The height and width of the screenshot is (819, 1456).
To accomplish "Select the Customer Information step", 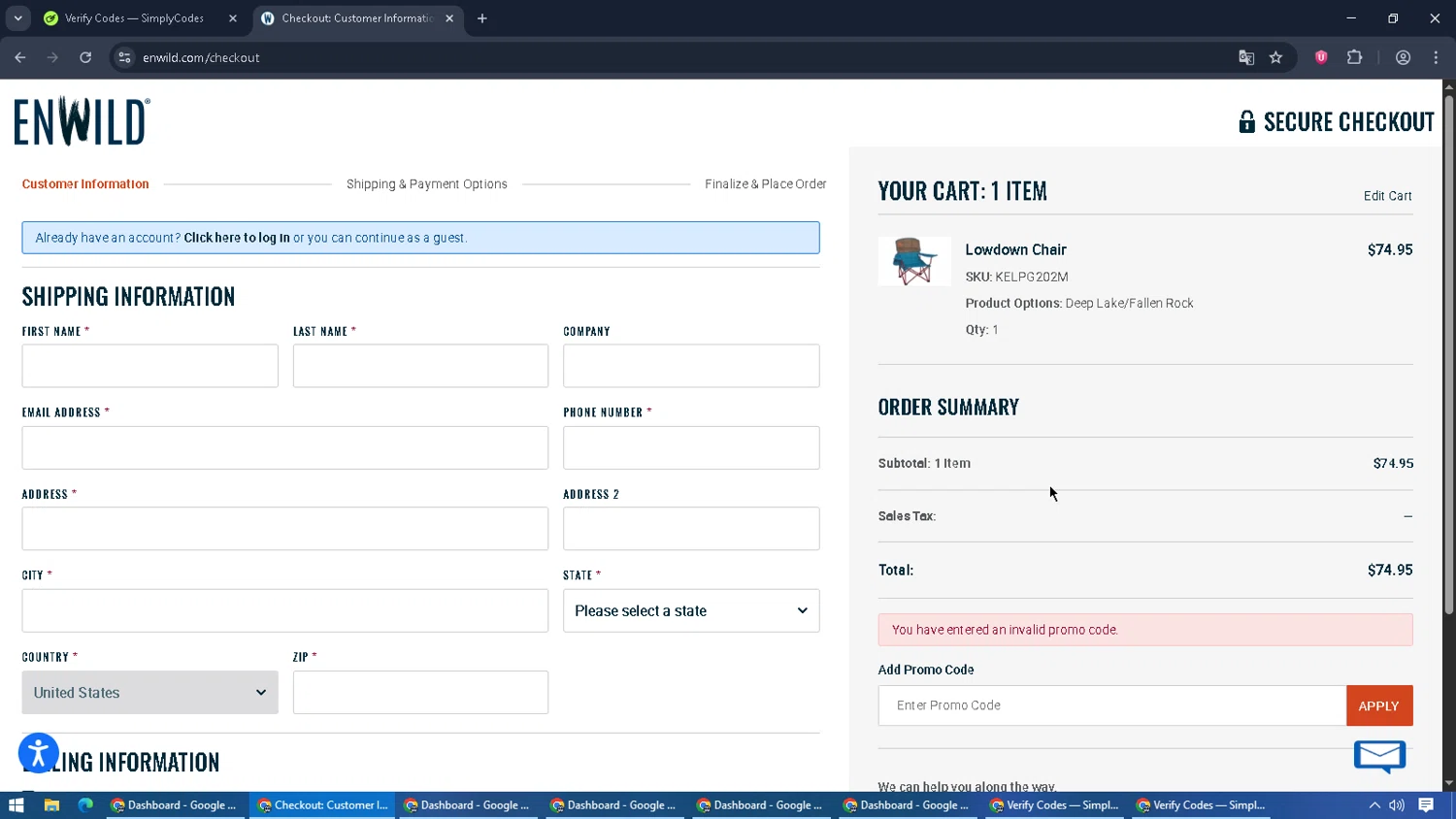I will 85,184.
